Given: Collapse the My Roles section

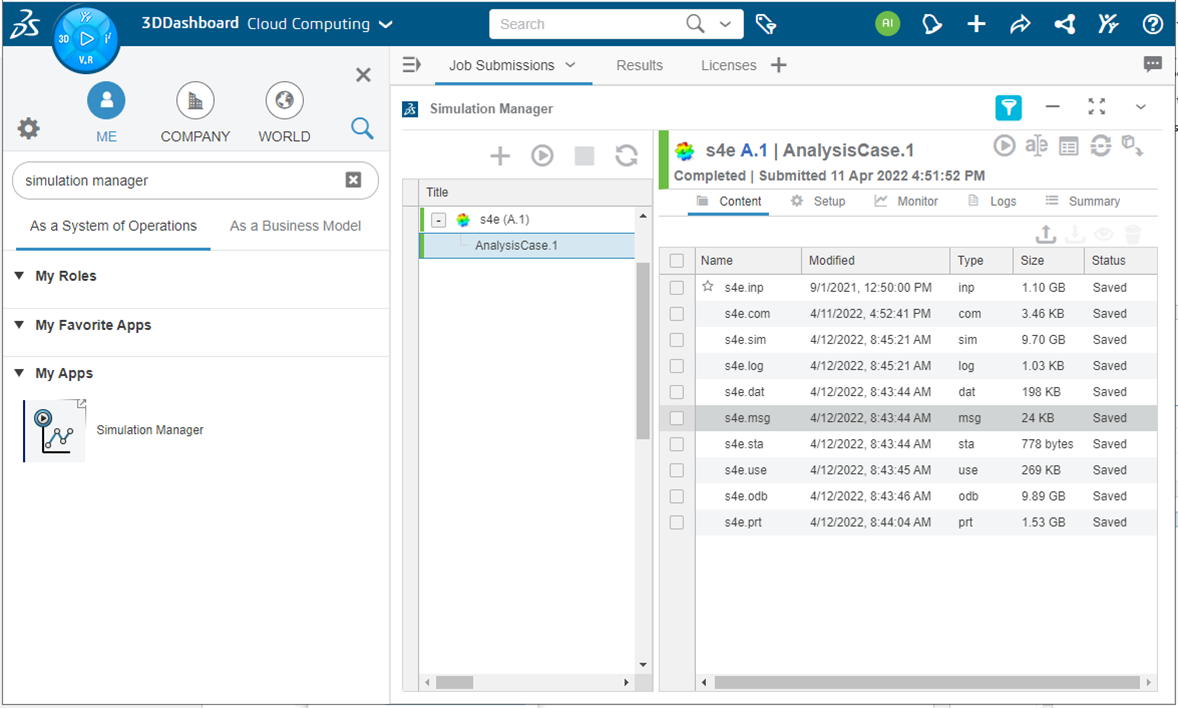Looking at the screenshot, I should pos(19,276).
